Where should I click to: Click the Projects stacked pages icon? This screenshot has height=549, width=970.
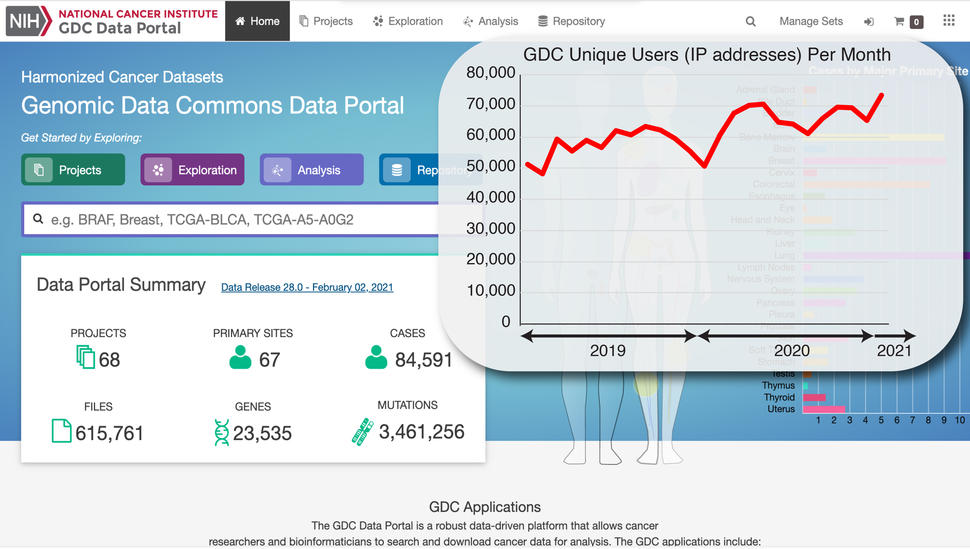pos(86,358)
